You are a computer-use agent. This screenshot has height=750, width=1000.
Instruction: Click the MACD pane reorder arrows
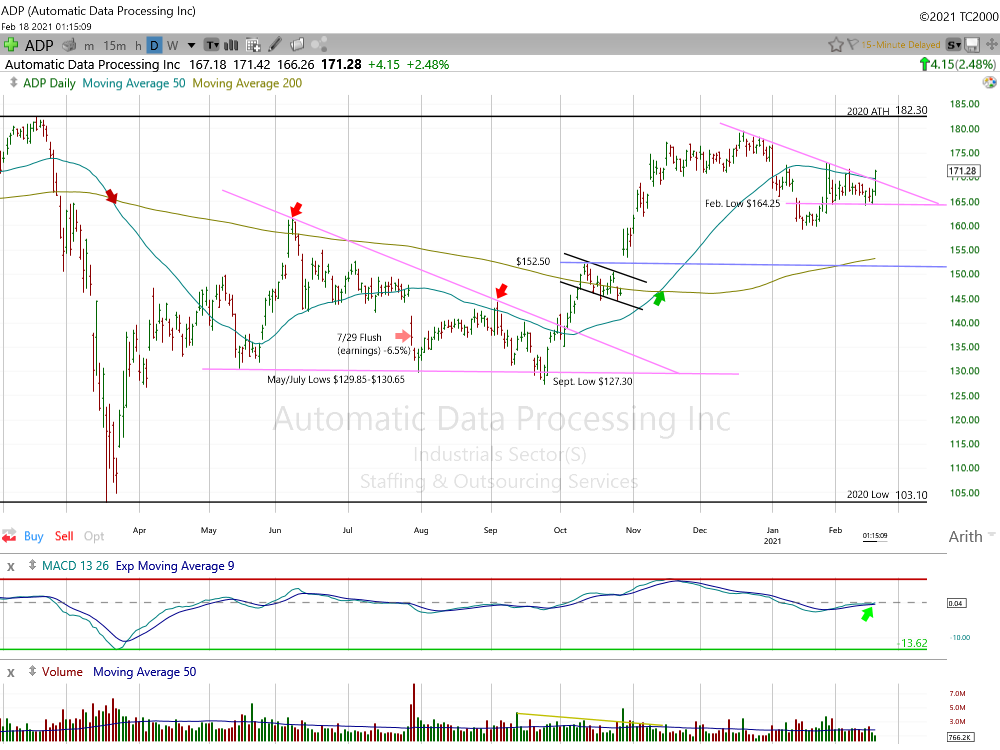point(32,565)
